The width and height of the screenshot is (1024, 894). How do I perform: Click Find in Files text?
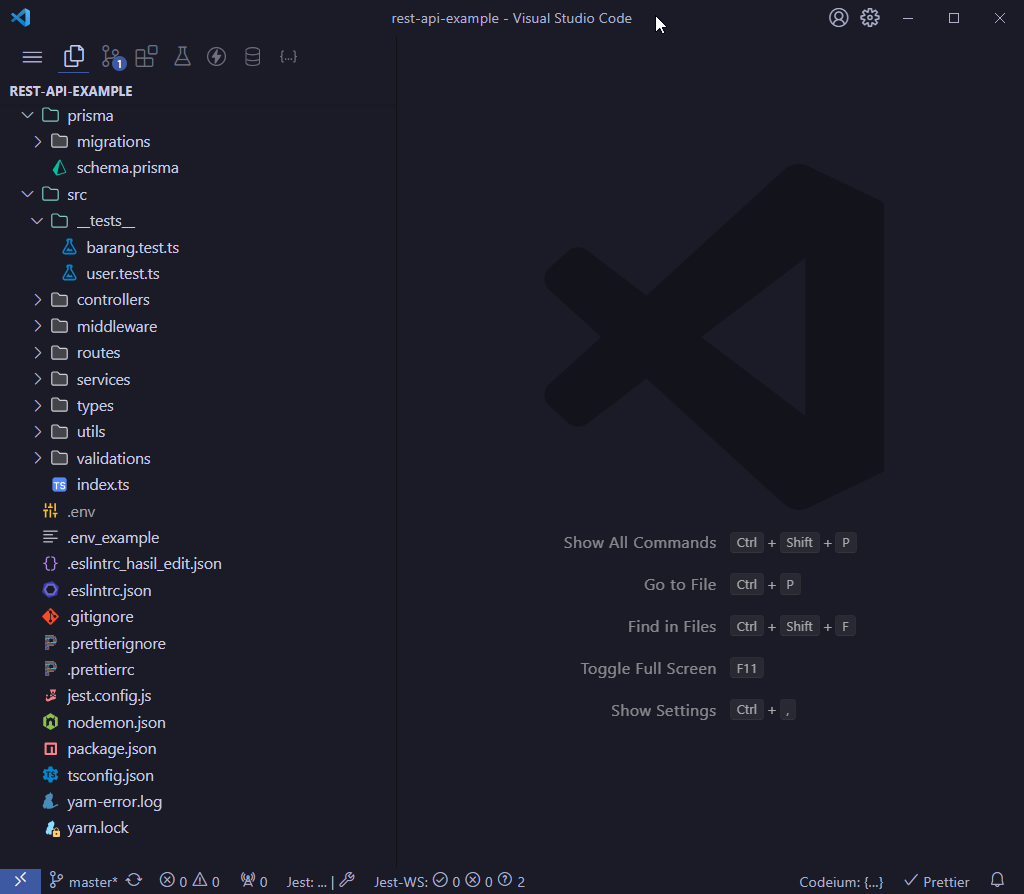coord(672,626)
